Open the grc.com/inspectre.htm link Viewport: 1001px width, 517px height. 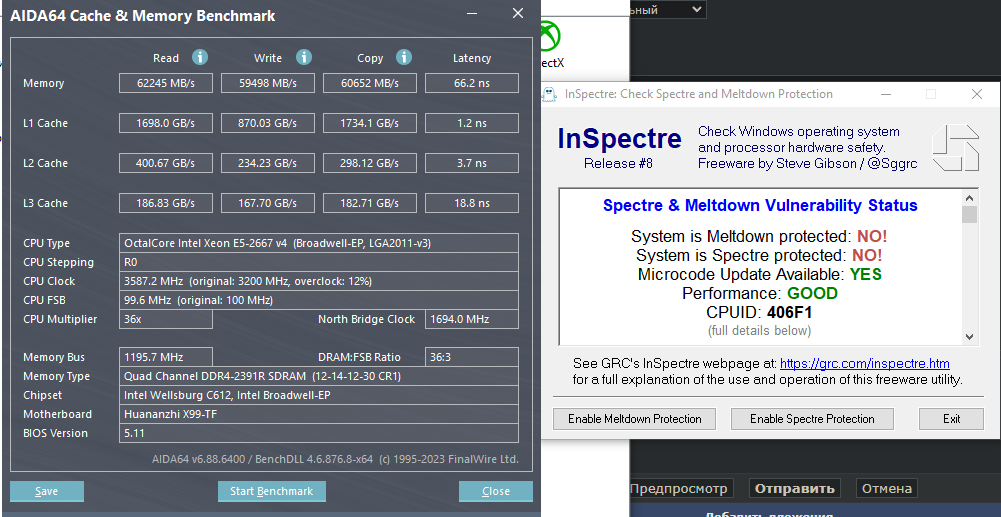864,364
